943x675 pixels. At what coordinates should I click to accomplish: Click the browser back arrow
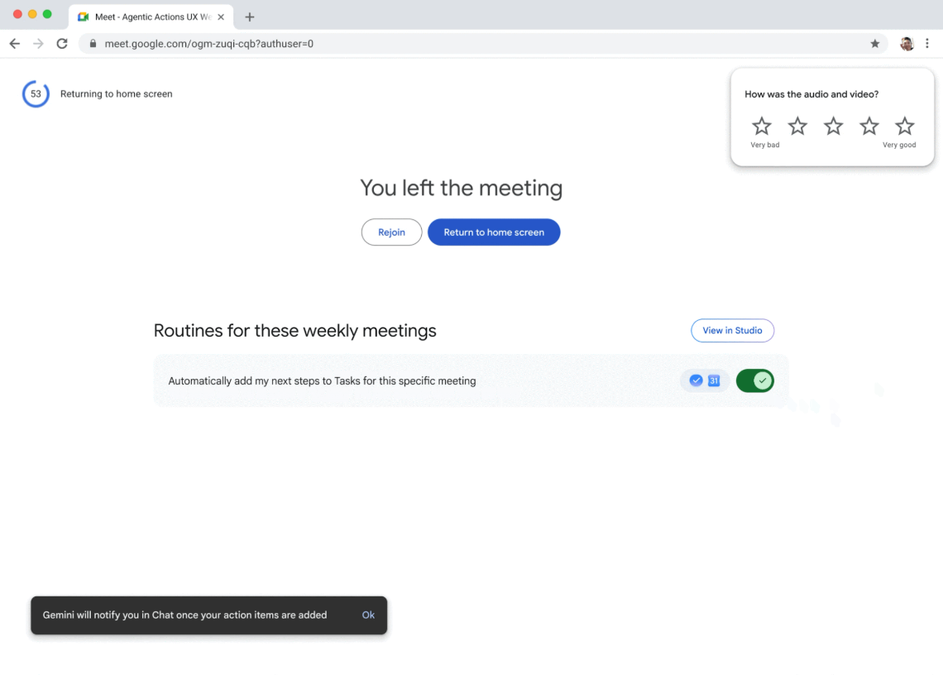click(15, 43)
